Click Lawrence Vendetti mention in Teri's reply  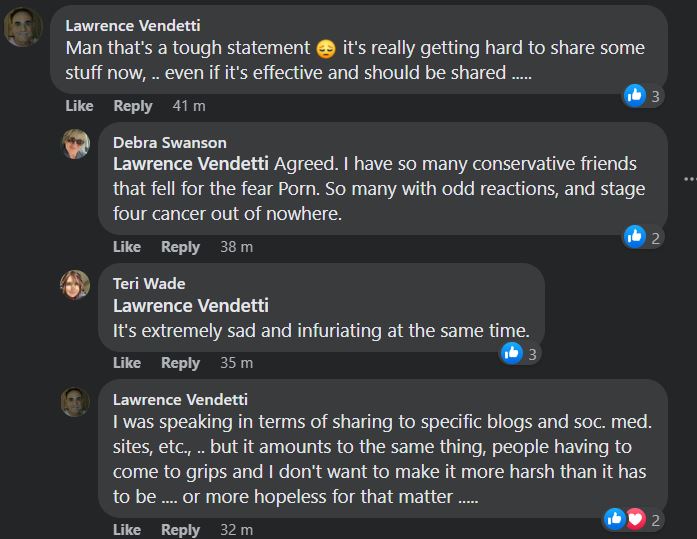(x=191, y=306)
